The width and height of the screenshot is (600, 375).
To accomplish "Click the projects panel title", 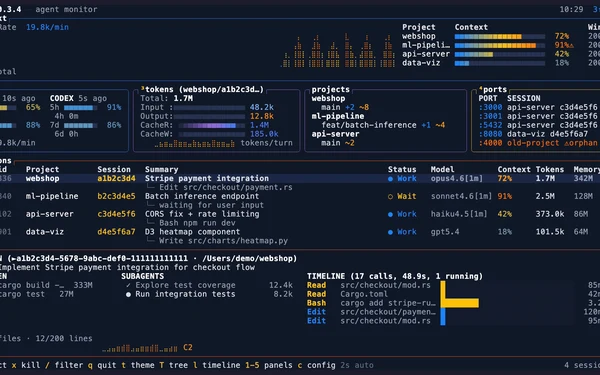I will coord(331,90).
